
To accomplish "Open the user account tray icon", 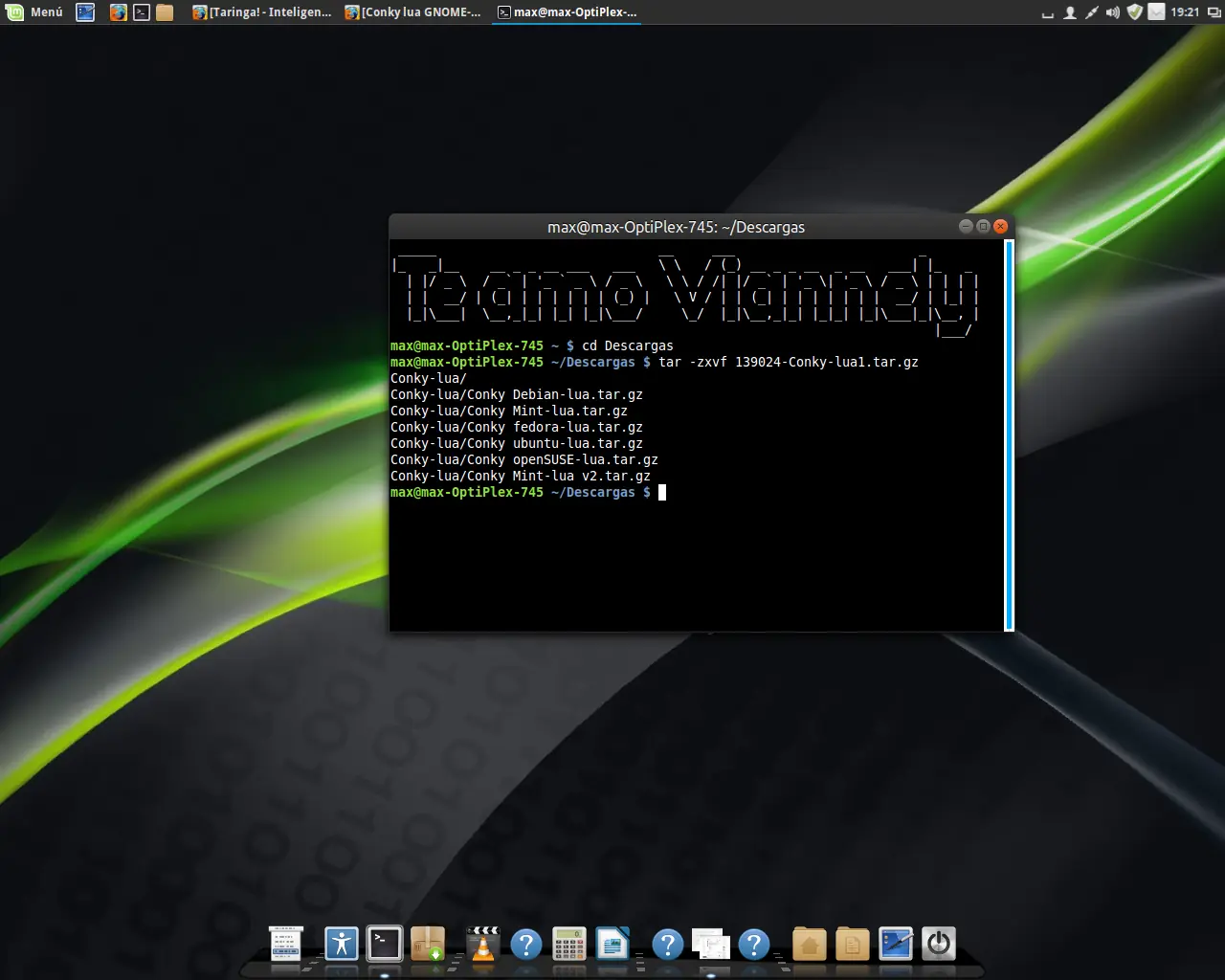I will [1070, 12].
